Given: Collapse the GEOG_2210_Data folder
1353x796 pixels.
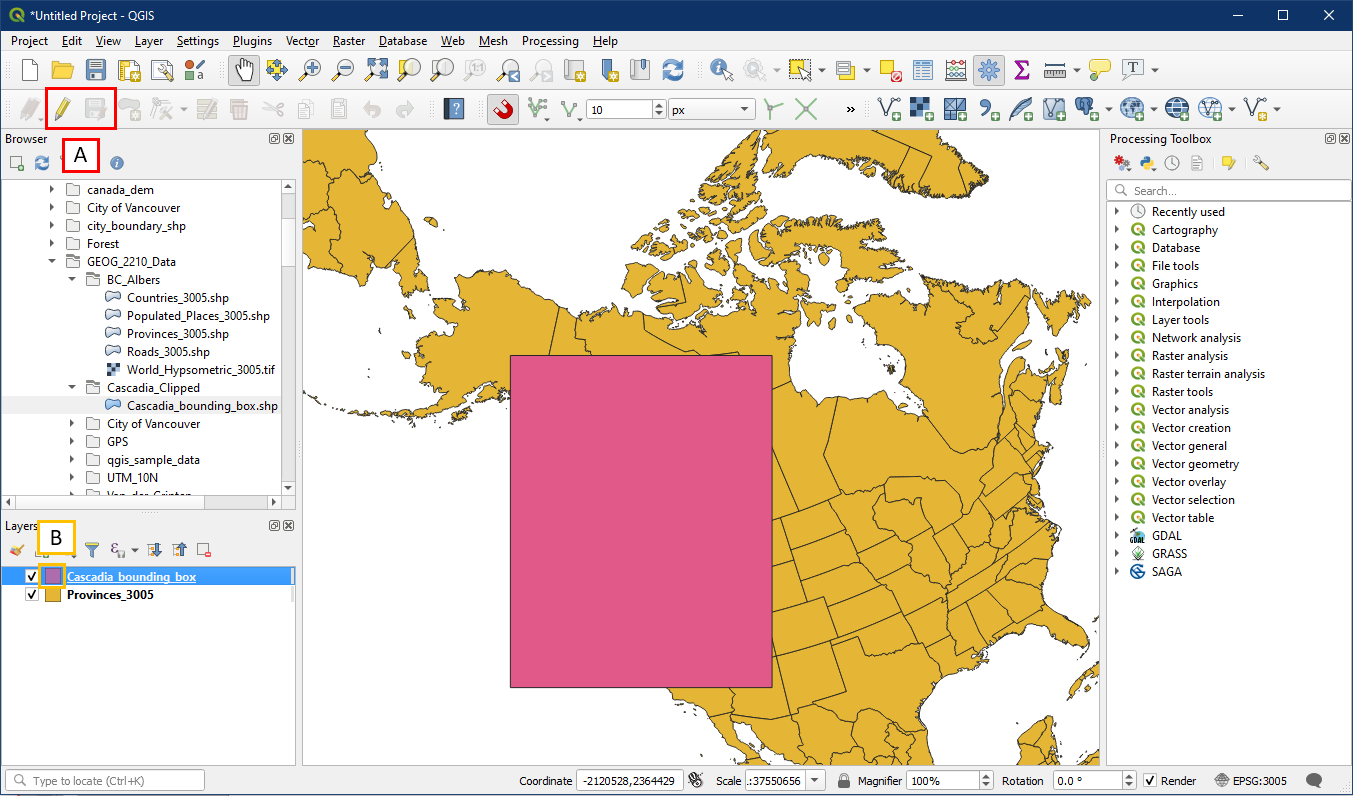Looking at the screenshot, I should 52,262.
